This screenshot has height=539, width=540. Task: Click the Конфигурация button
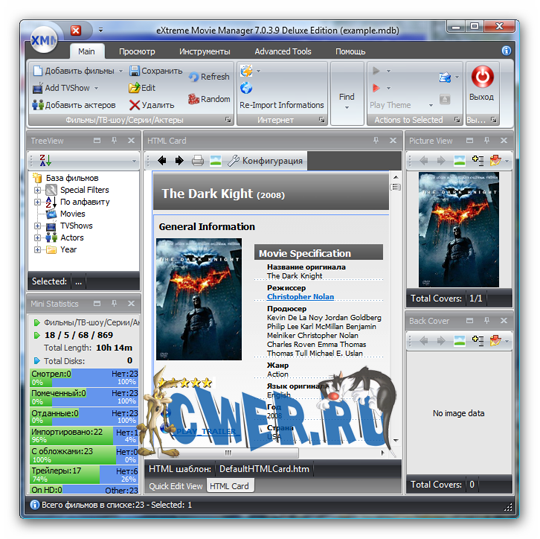[x=265, y=160]
